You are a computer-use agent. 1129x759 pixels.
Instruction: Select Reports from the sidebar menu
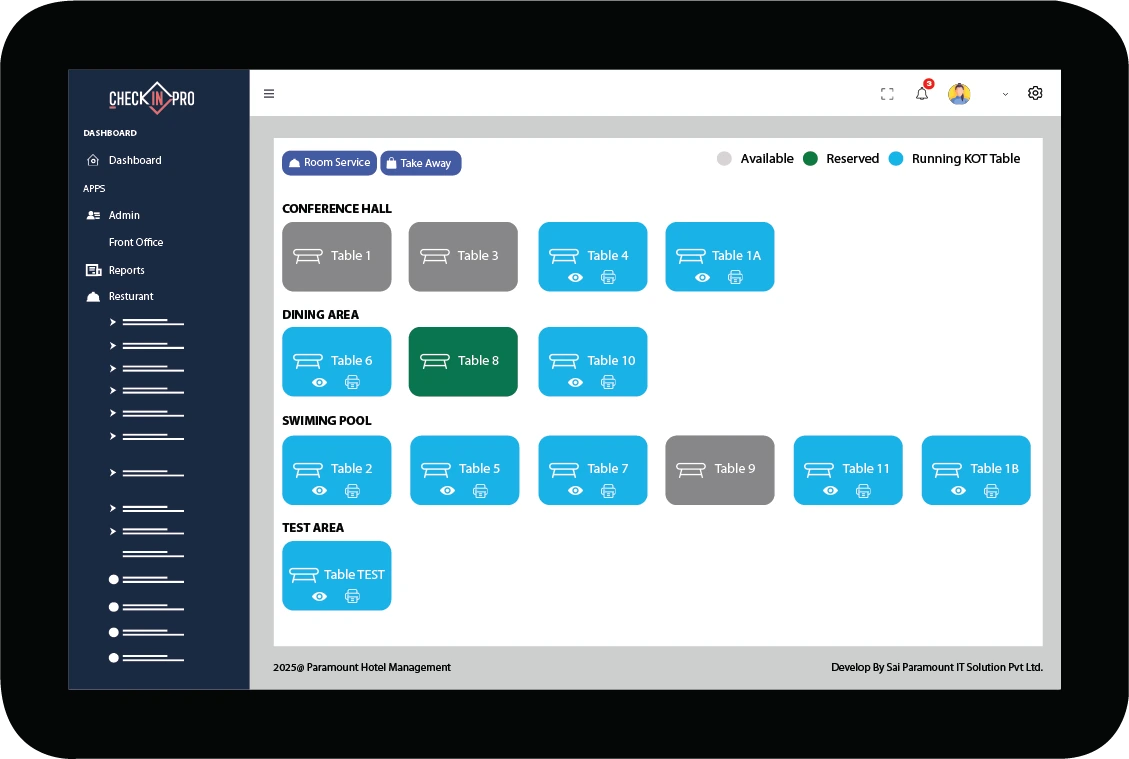point(126,270)
